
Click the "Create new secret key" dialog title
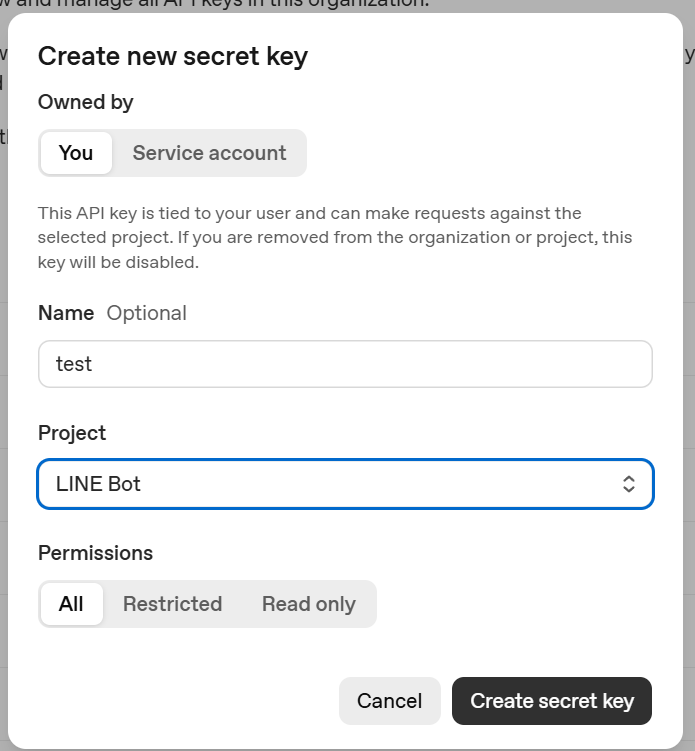(x=173, y=56)
